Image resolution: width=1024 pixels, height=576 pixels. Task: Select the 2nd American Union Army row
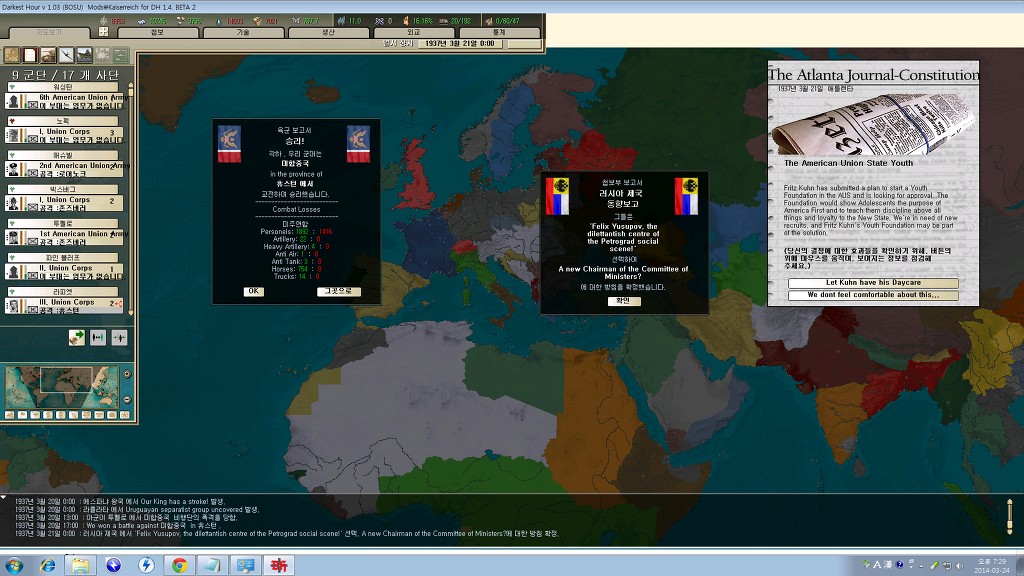[x=64, y=169]
